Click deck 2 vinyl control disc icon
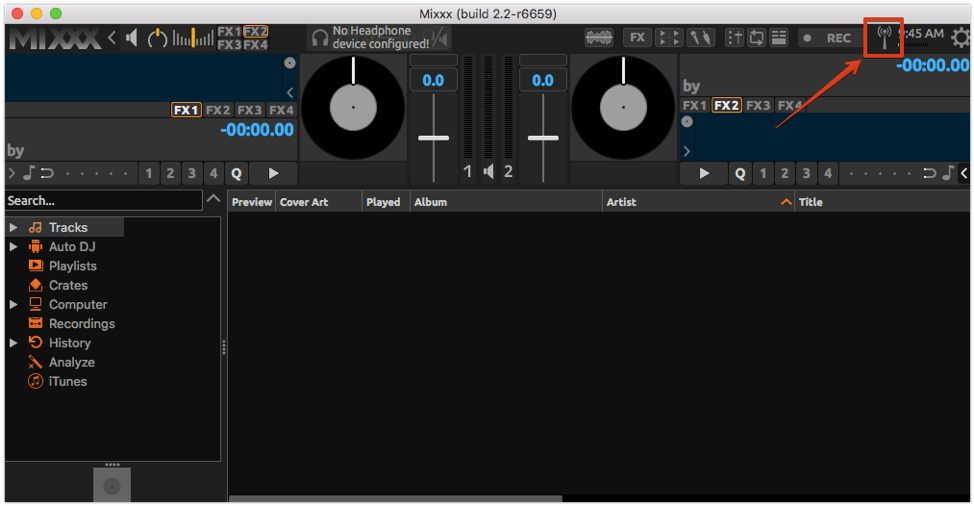The width and height of the screenshot is (974, 506). tap(687, 122)
